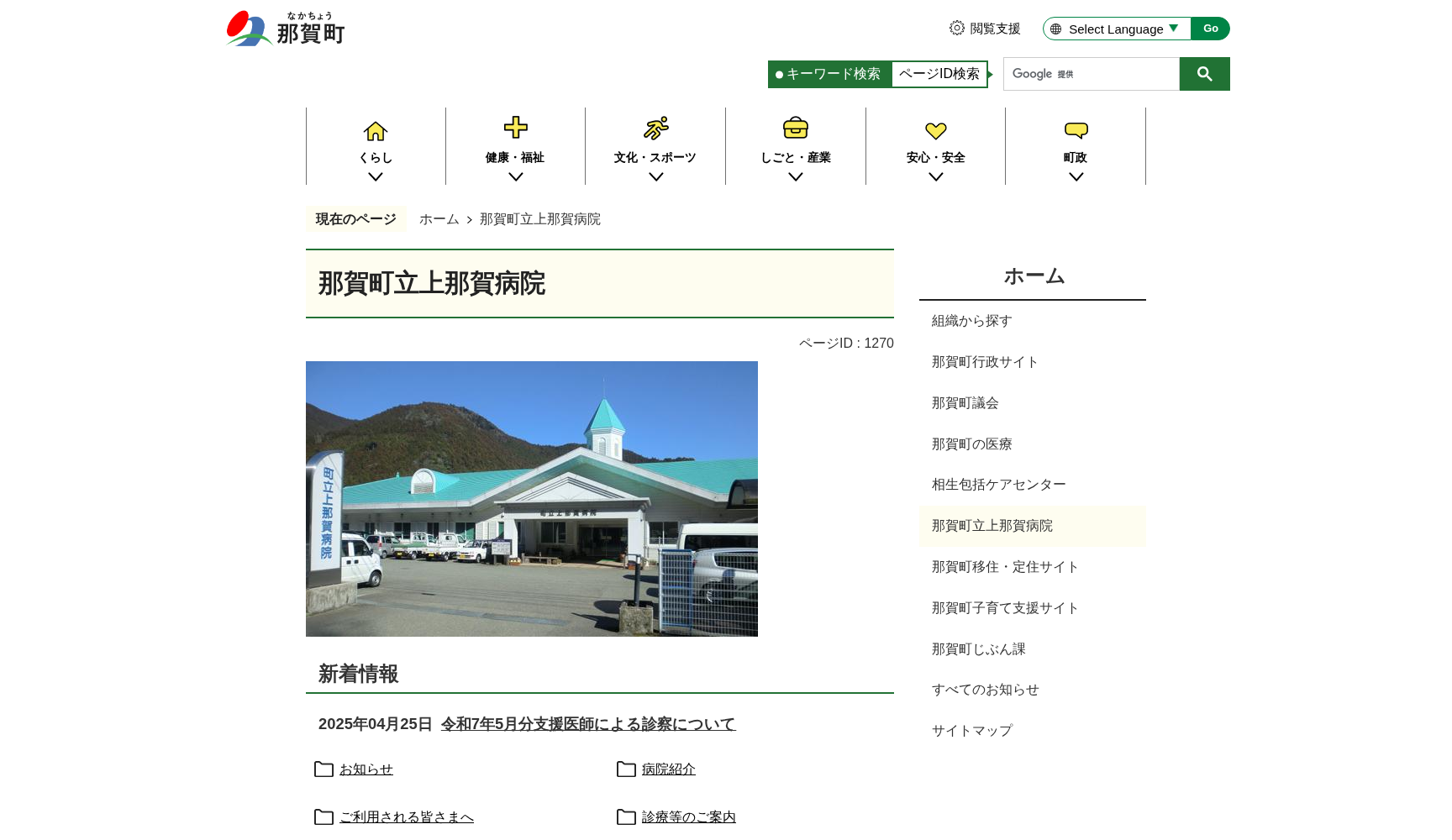
Task: Click the search magnifier icon
Action: pyautogui.click(x=1204, y=74)
